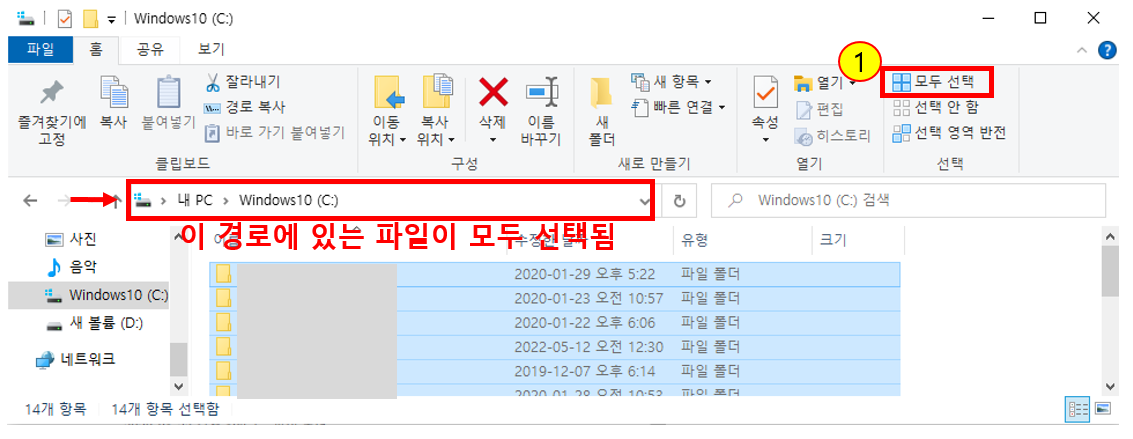The height and width of the screenshot is (439, 1133).
Task: Select Windows10 (C:) in the navigation pane
Action: tap(88, 295)
